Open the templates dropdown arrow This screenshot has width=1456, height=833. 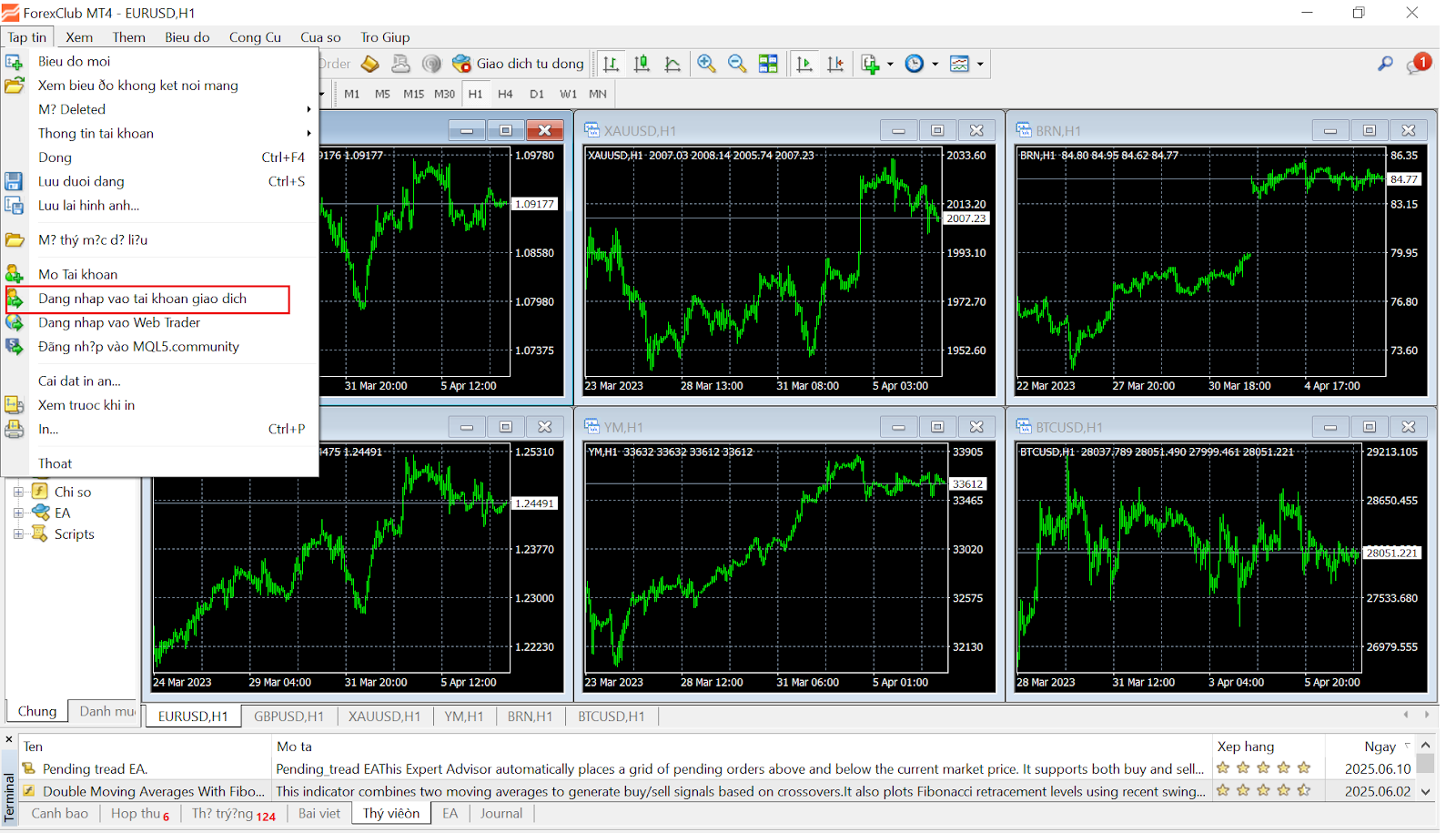pos(980,64)
